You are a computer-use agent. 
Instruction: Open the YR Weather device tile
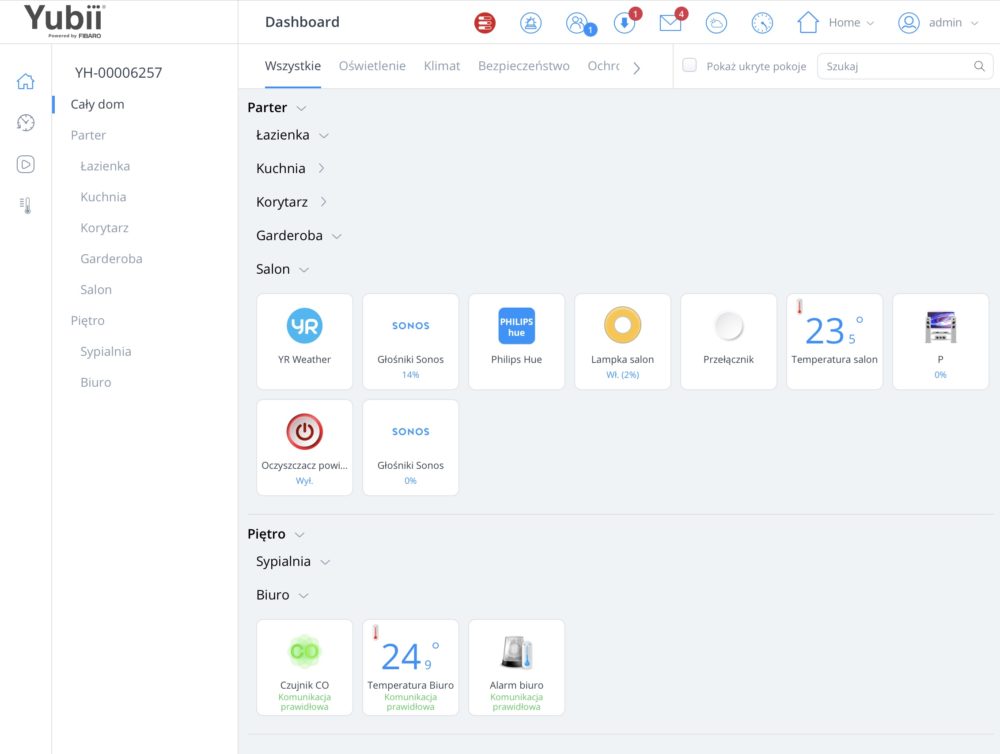(x=304, y=341)
